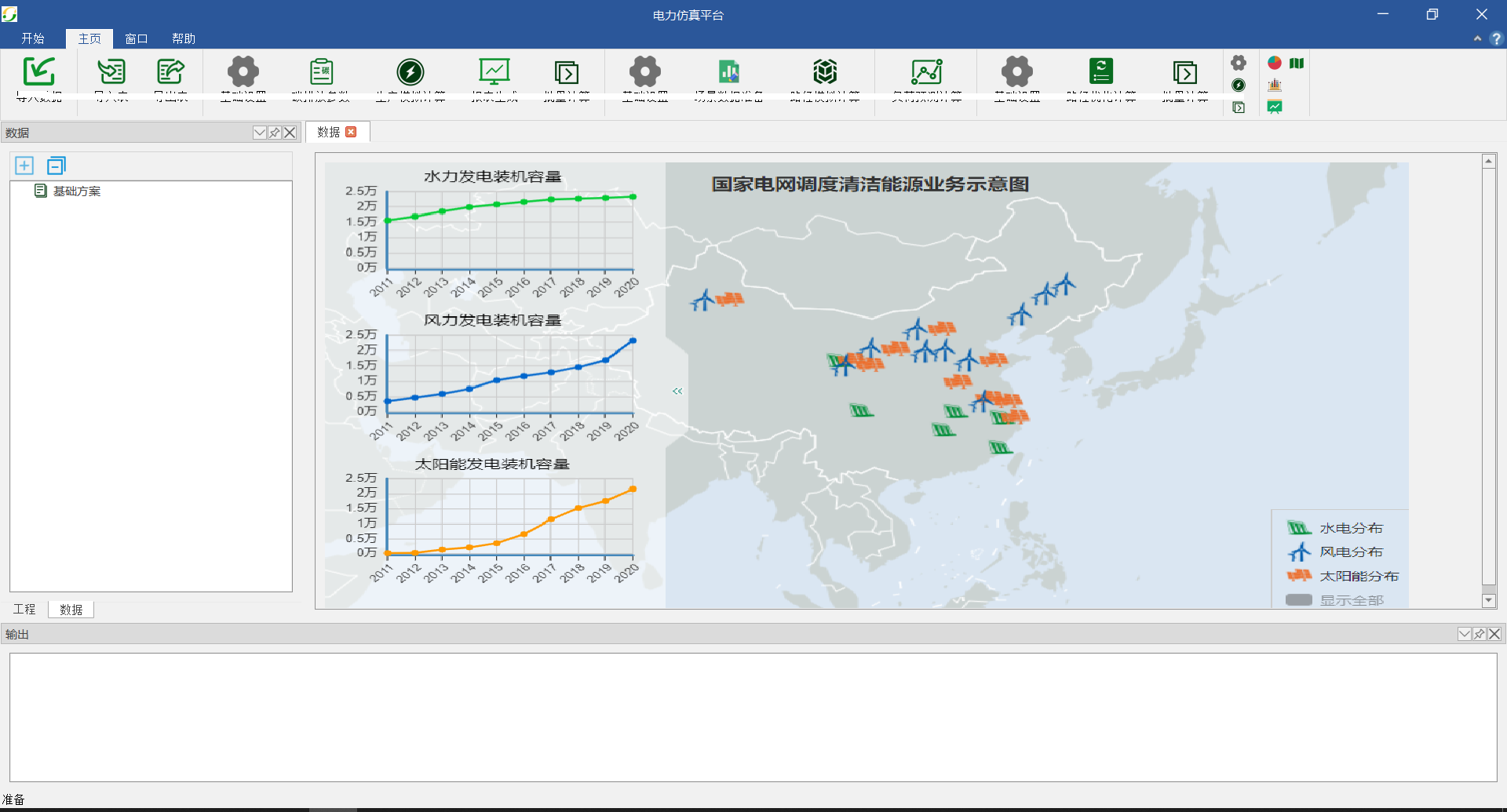The width and height of the screenshot is (1507, 812).
Task: Open the 帮助 menu
Action: 184,38
